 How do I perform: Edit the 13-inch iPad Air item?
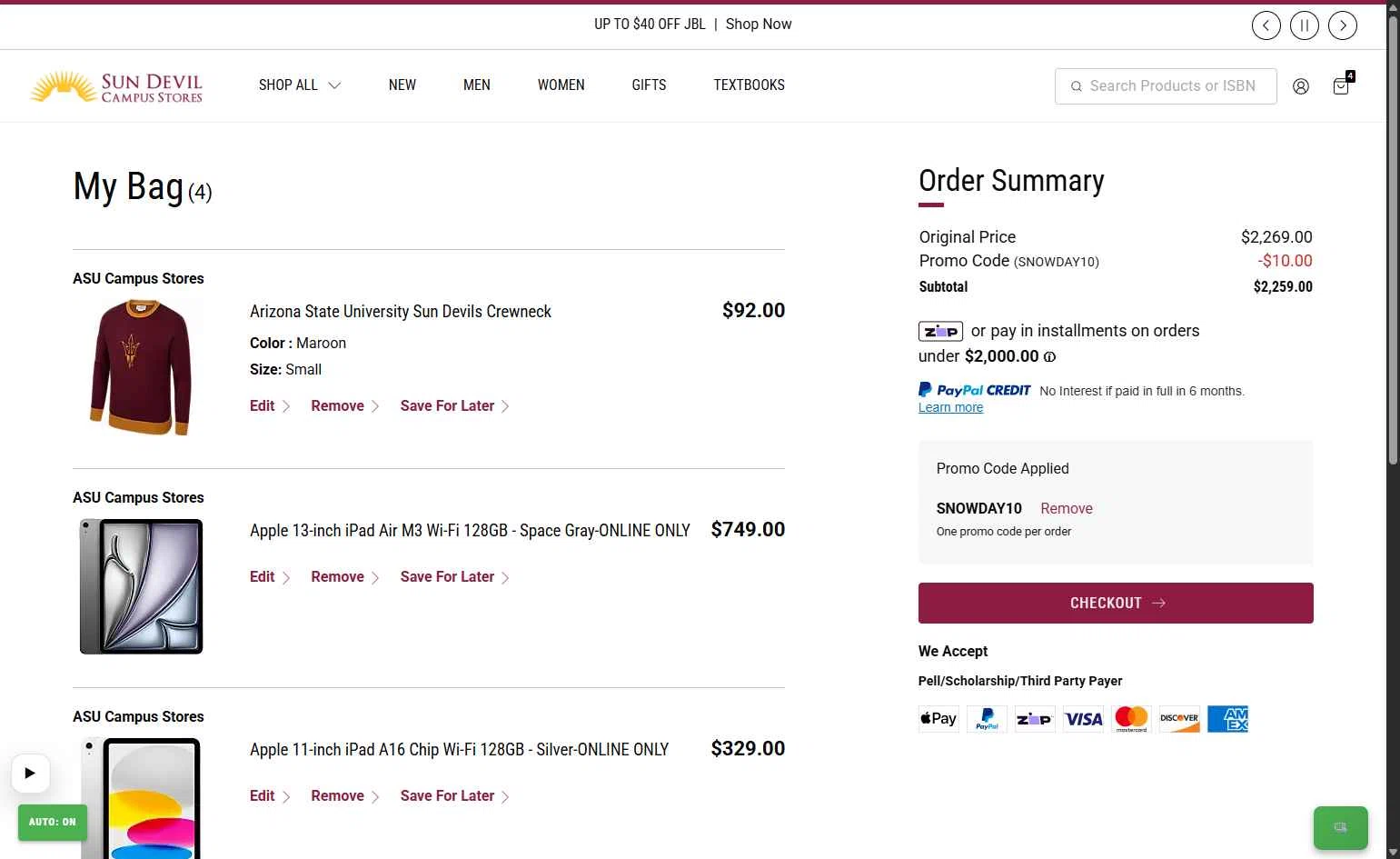click(270, 577)
